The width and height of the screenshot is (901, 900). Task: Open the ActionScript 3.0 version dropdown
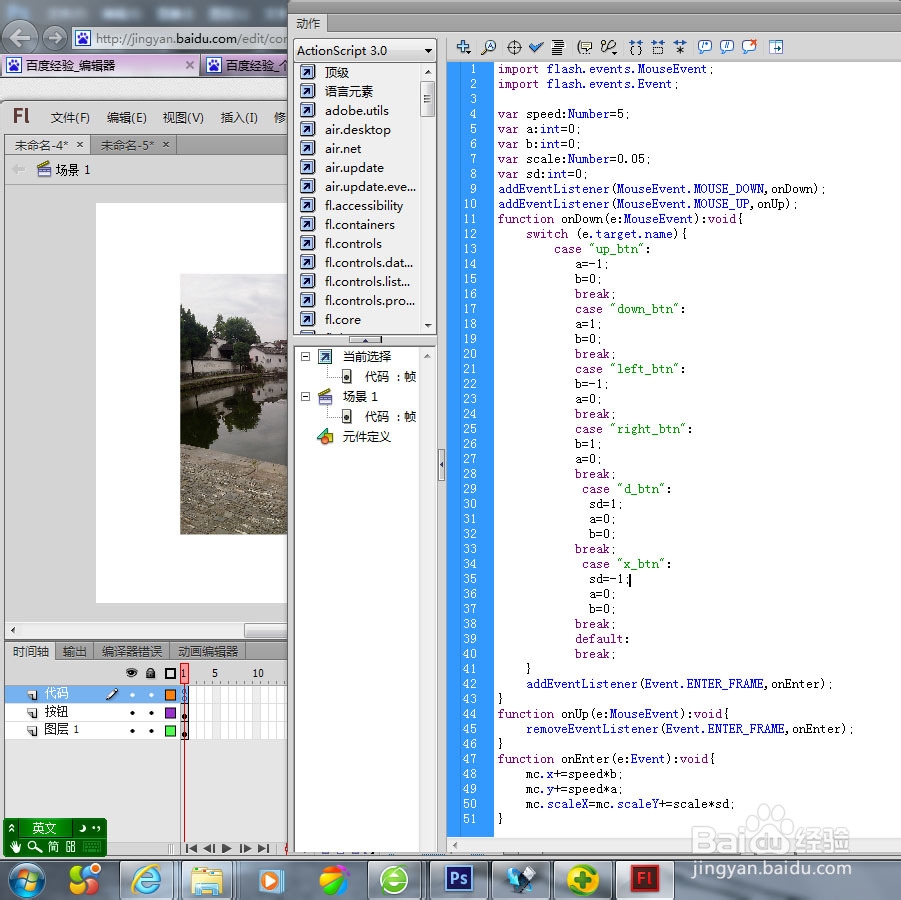pyautogui.click(x=365, y=50)
